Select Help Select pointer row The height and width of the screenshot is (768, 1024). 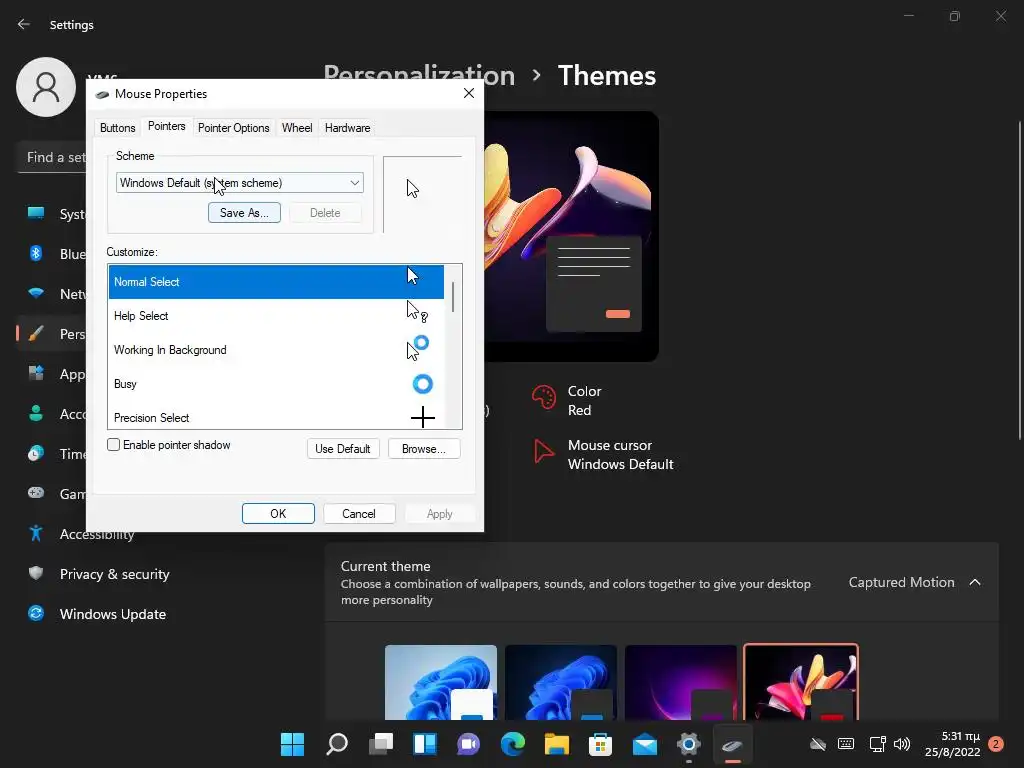point(276,315)
